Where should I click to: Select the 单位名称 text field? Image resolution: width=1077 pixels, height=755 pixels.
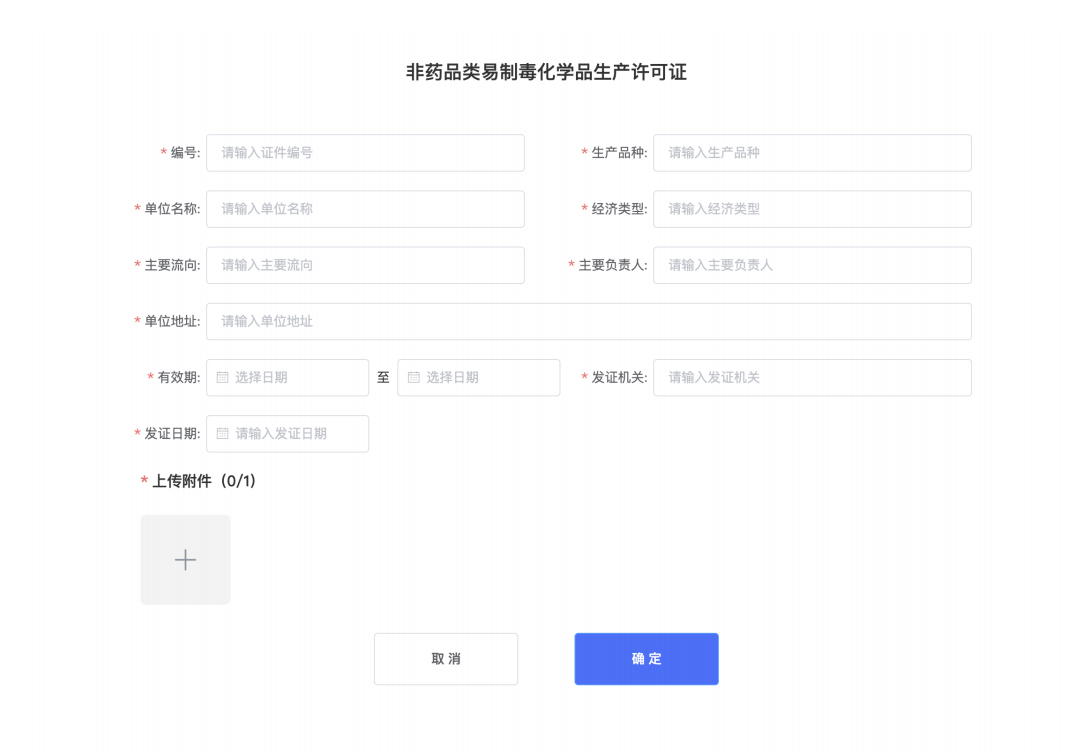(365, 209)
